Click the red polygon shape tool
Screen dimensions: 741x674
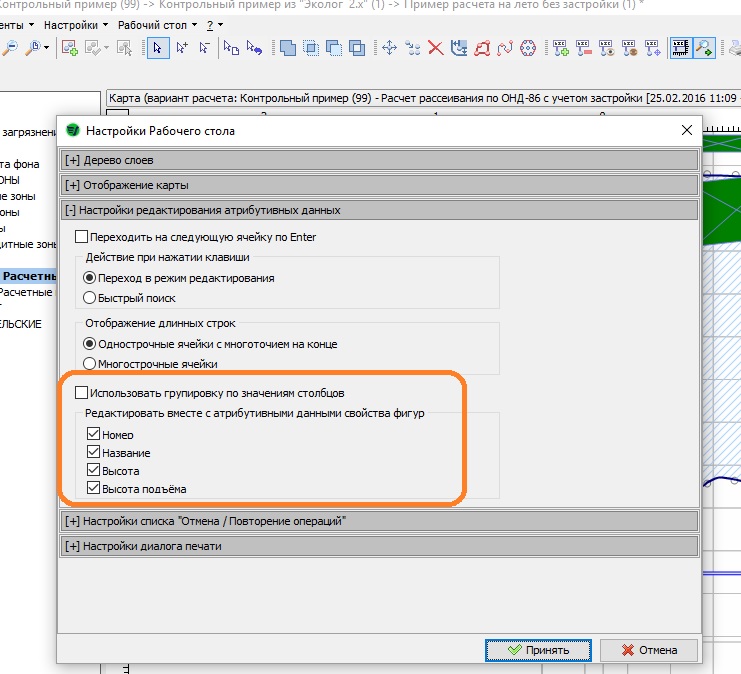483,47
